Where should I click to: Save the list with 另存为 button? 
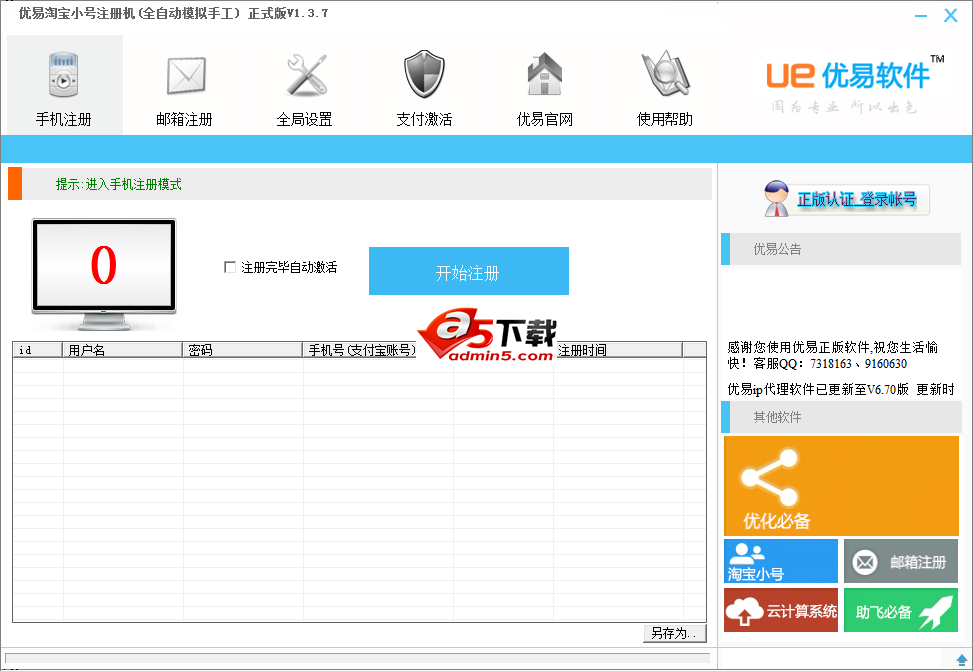[x=675, y=633]
